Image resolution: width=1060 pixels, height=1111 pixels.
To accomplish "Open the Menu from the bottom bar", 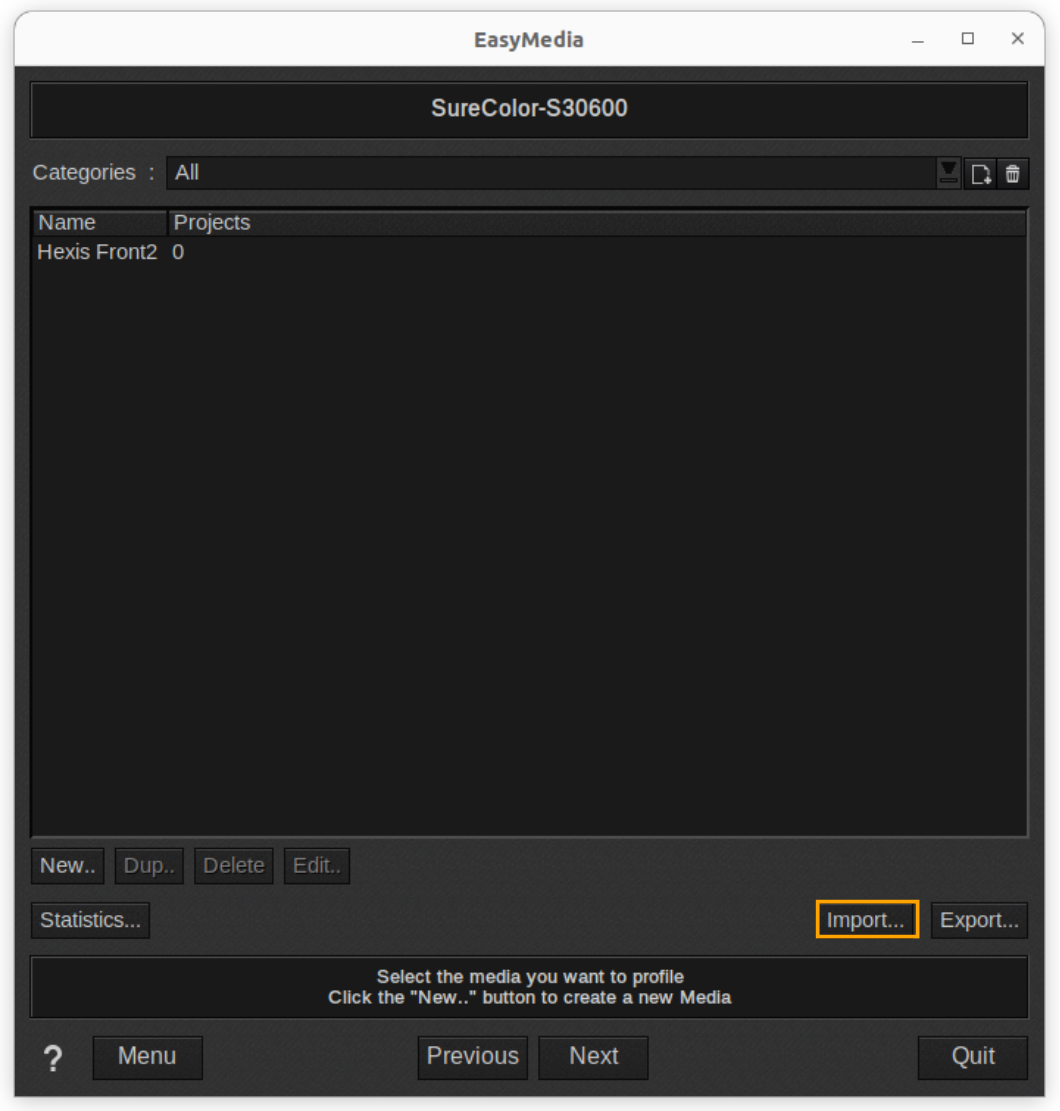I will 147,1057.
